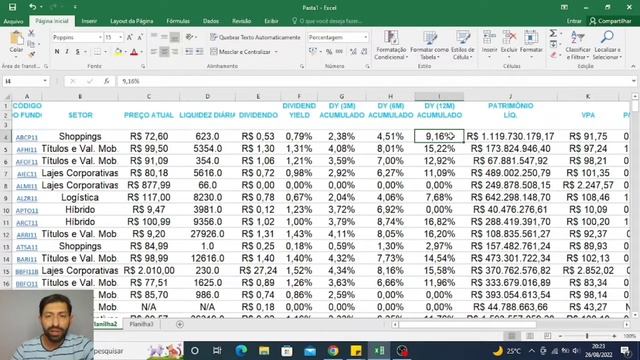Viewport: 640px width, 360px height.
Task: Switch to the Fórmulas tab
Action: point(178,21)
